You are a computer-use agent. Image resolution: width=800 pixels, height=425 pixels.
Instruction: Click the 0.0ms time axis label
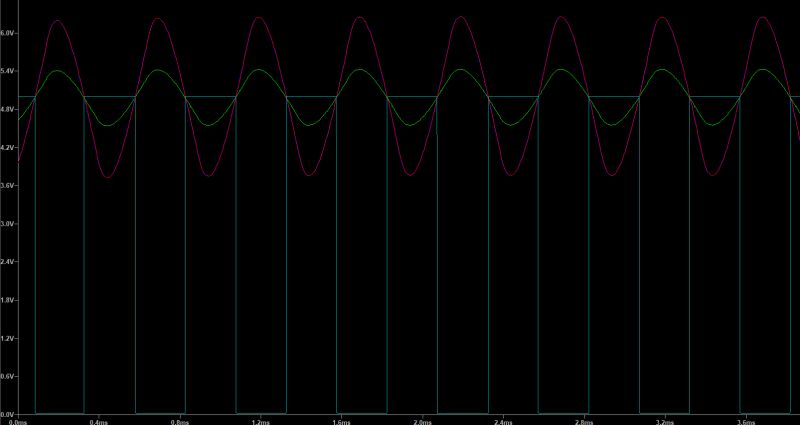(19, 422)
